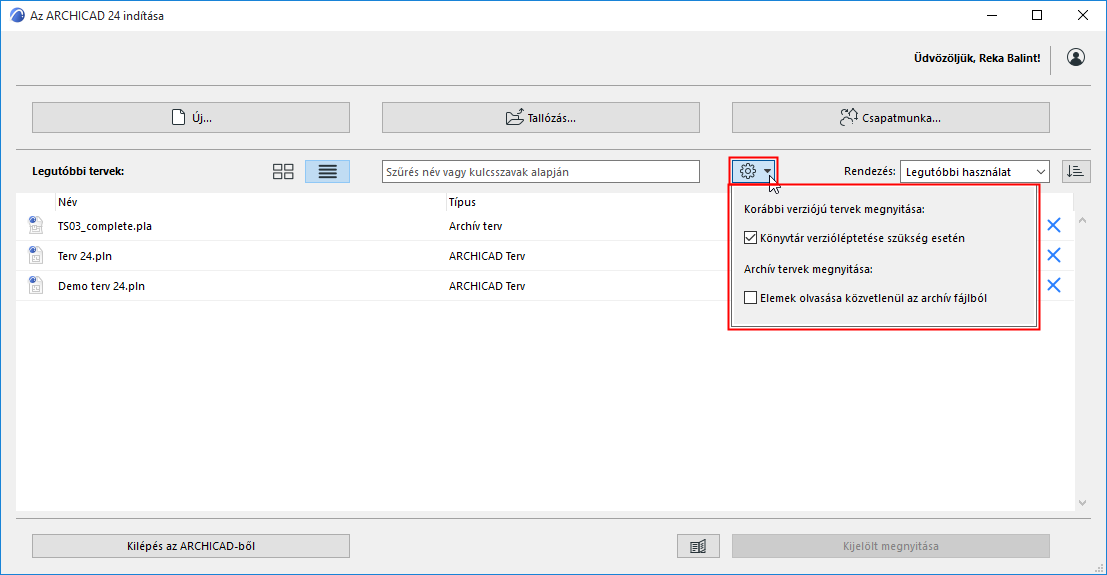Remove TS03_complete.pla from recent list
The width and height of the screenshot is (1107, 575).
coord(1053,225)
